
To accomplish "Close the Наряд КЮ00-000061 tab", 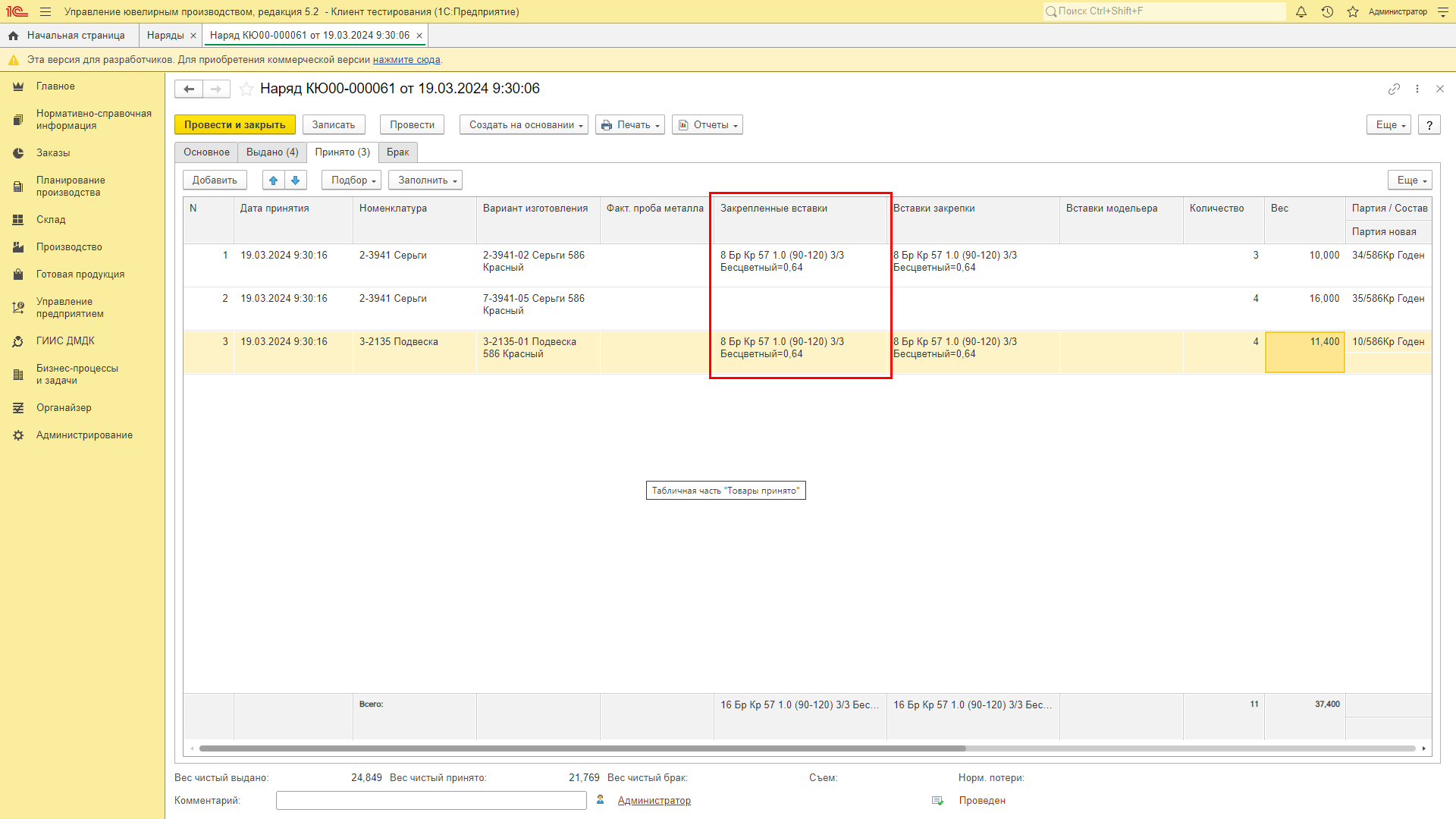I will pos(419,36).
